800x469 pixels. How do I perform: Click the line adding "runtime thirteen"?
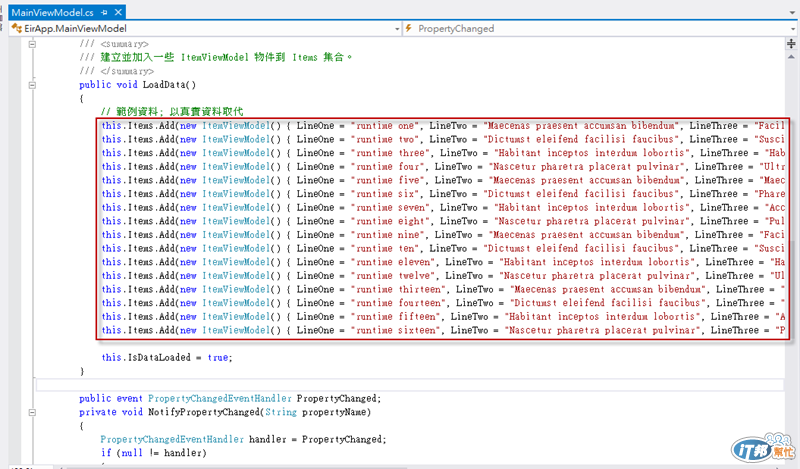pyautogui.click(x=442, y=289)
